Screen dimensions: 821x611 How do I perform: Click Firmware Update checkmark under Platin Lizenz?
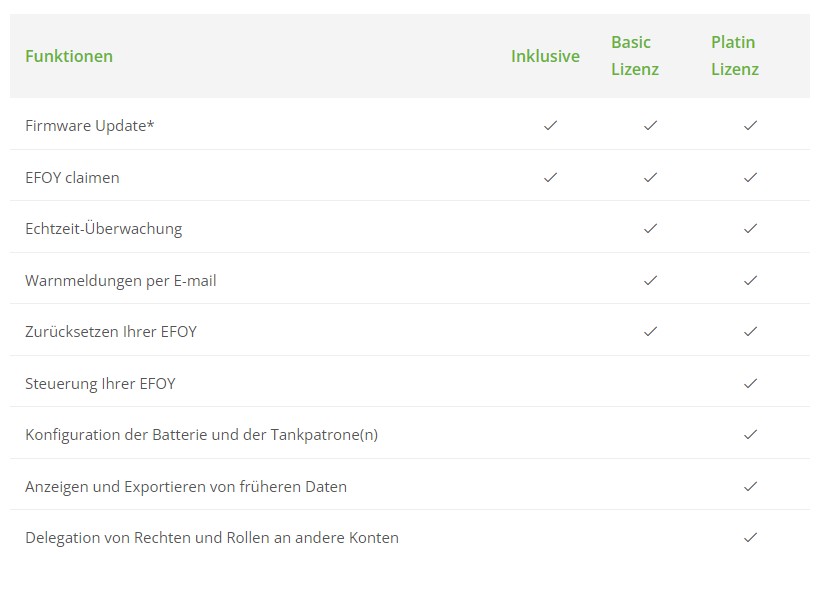[750, 126]
